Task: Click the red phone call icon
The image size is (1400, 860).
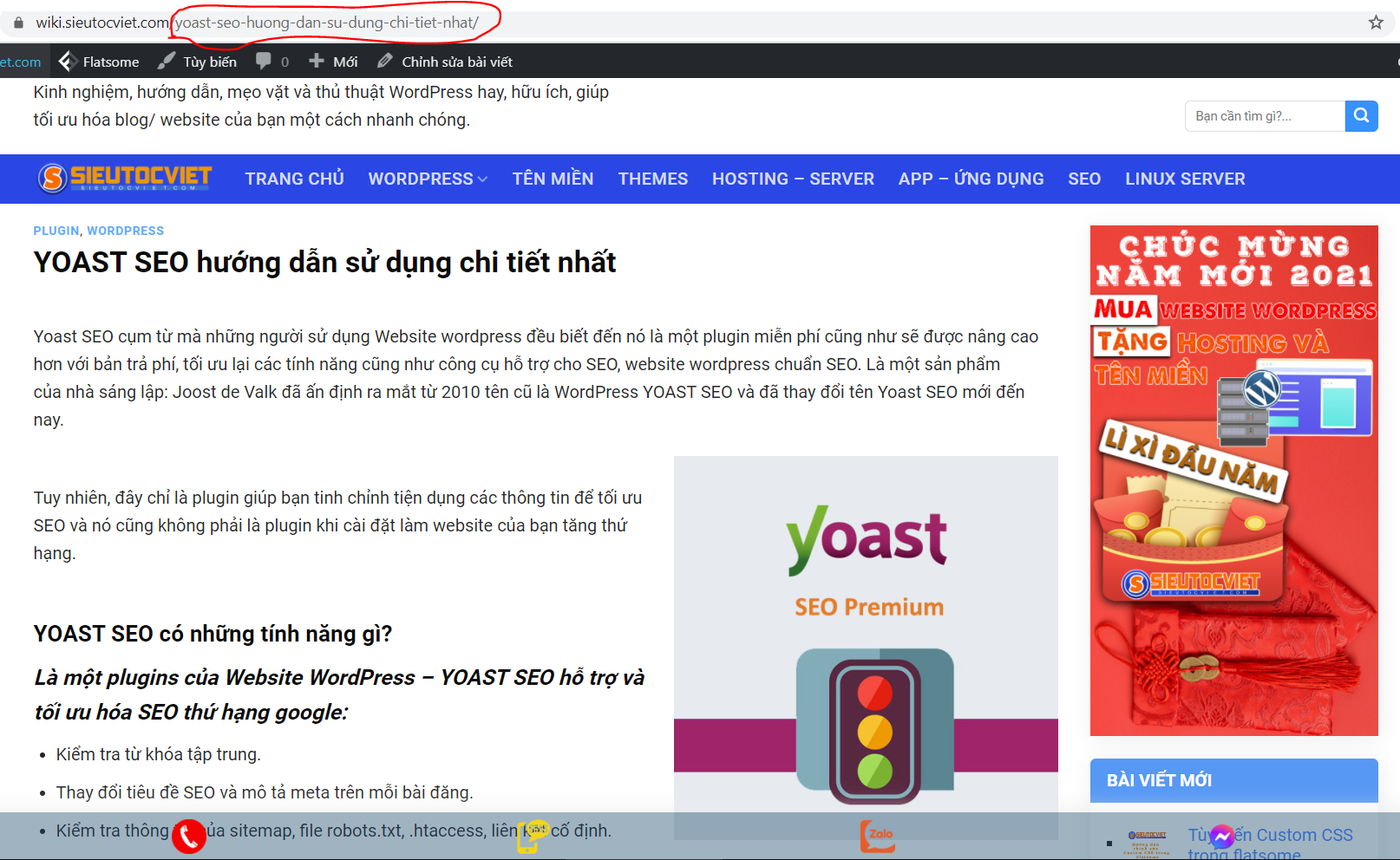Action: [x=188, y=837]
